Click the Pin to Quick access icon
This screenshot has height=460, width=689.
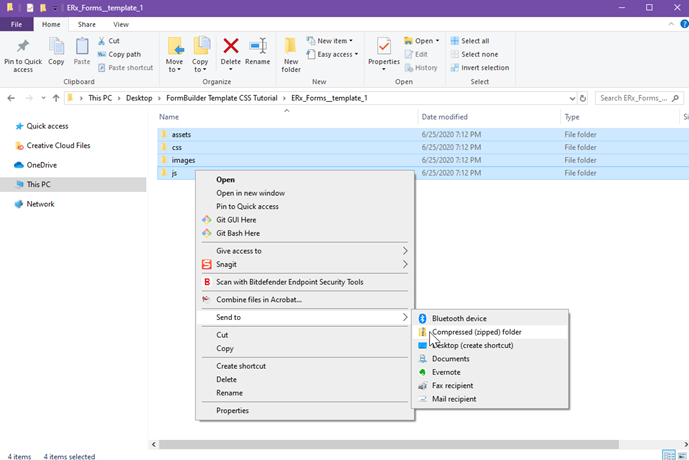[22, 50]
